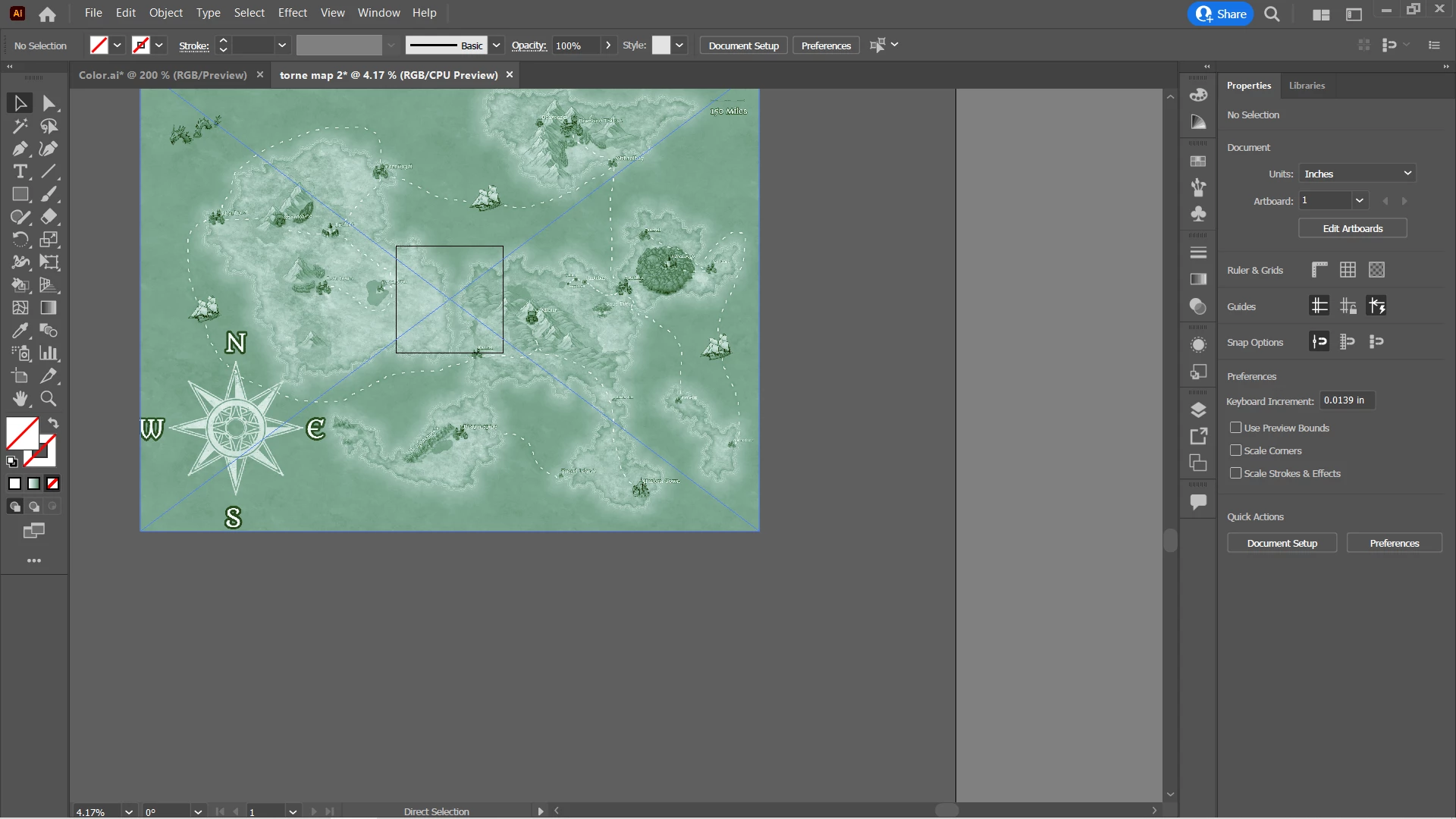1456x819 pixels.
Task: Activate the Zoom tool
Action: click(49, 399)
